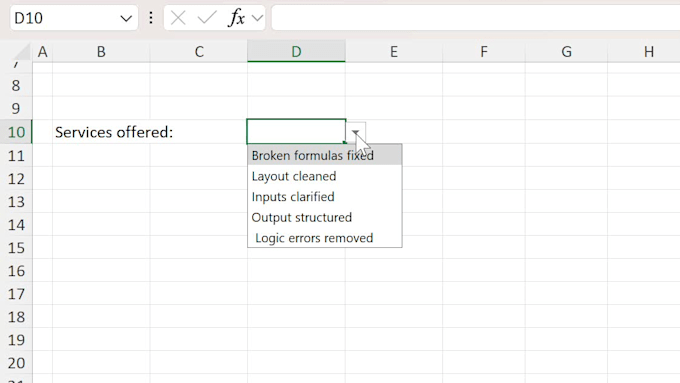Viewport: 680px width, 383px height.
Task: Select row 20 header
Action: [16, 363]
